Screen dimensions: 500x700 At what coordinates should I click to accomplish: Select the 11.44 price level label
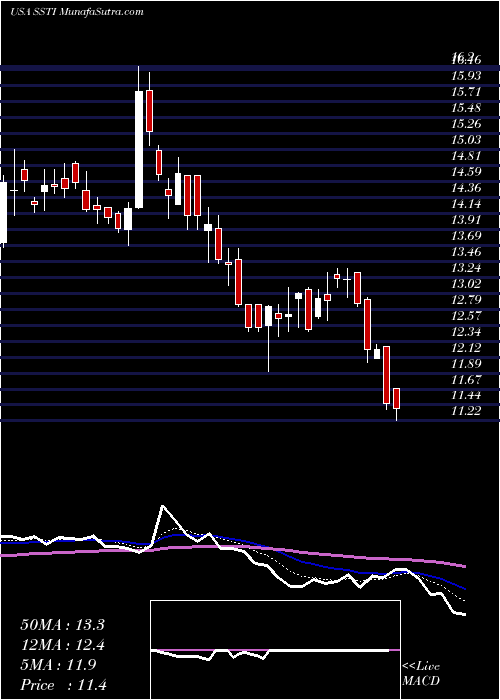point(466,396)
